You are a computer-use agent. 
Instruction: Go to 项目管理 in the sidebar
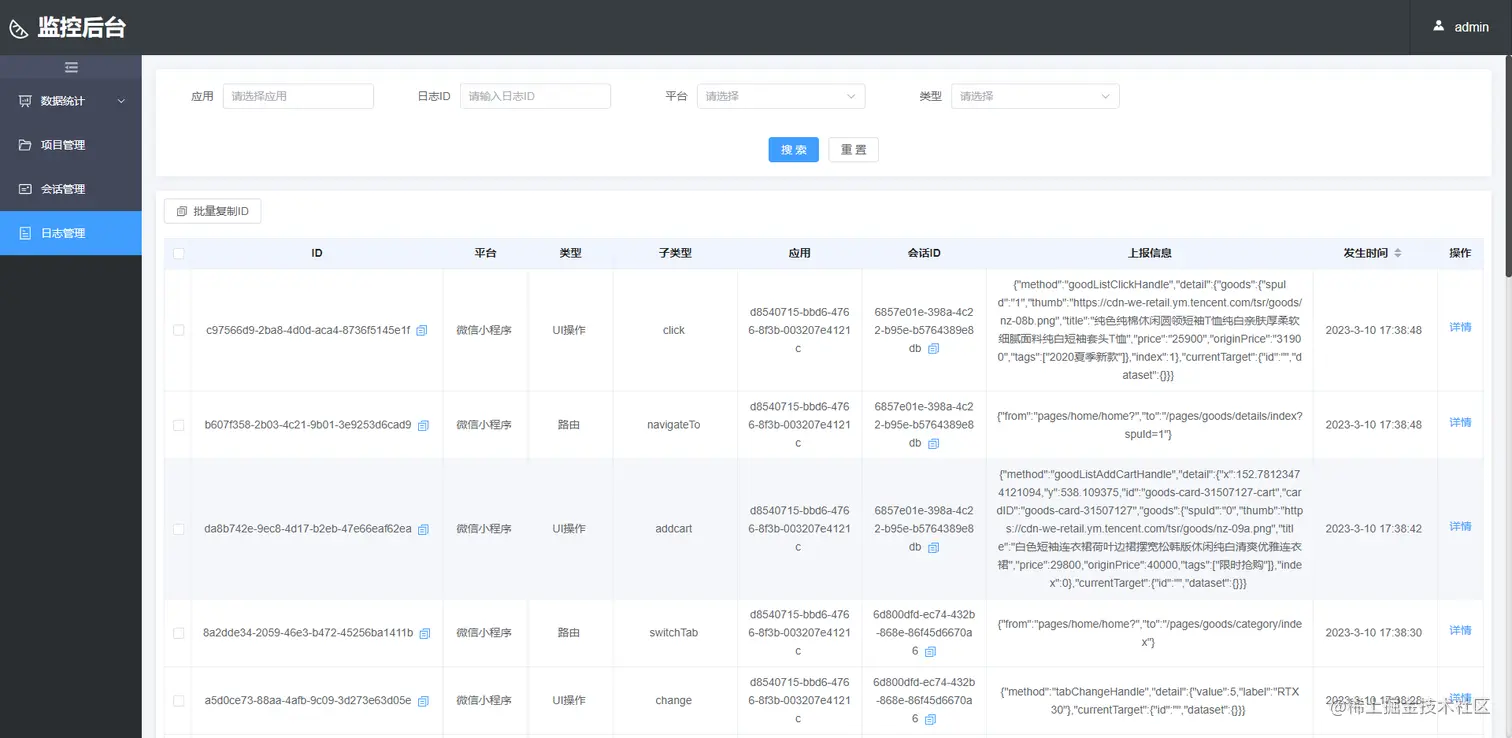(71, 145)
